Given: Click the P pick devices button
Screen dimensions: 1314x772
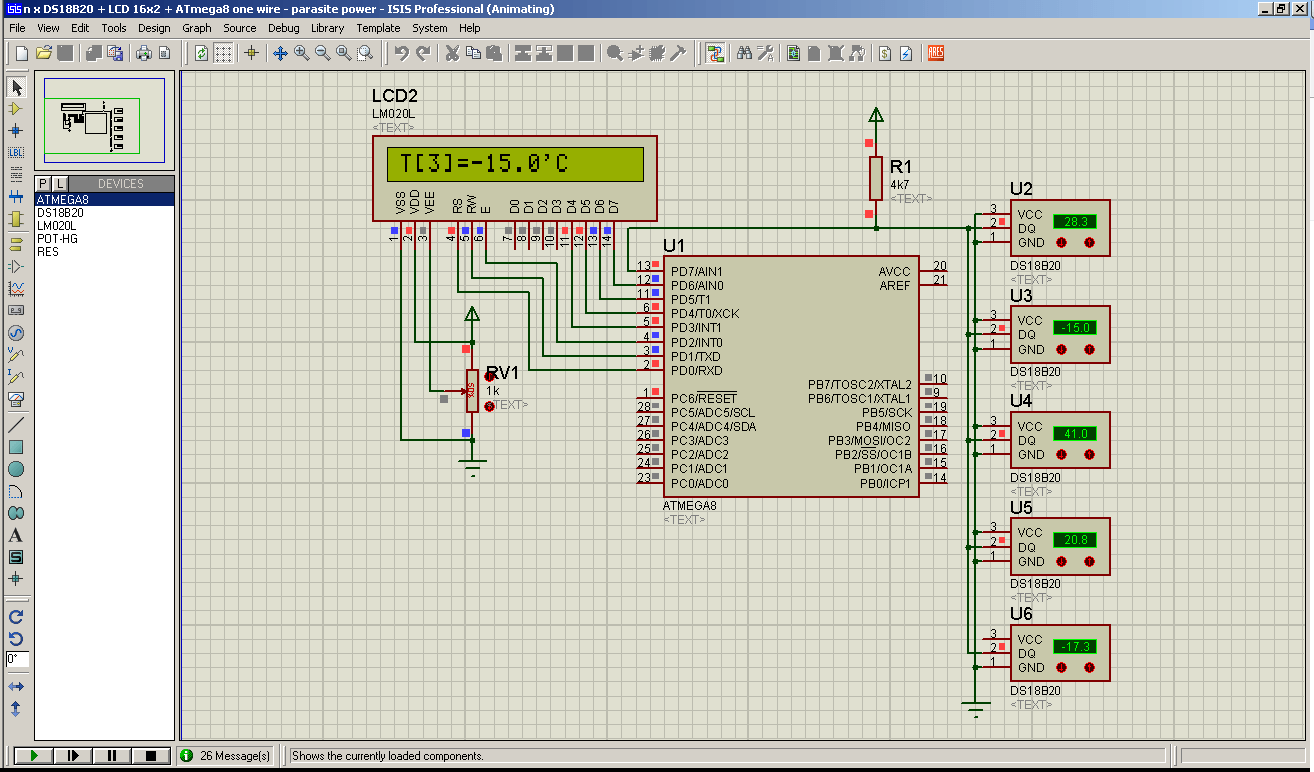Looking at the screenshot, I should tap(43, 184).
